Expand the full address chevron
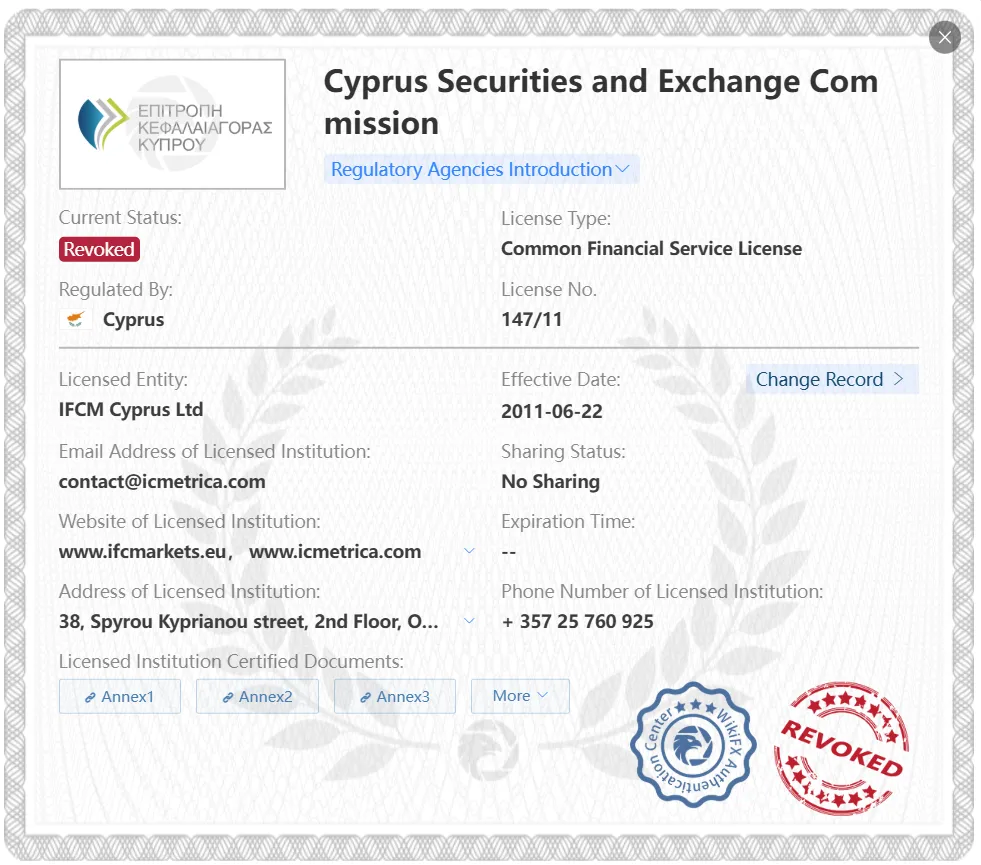Viewport: 981px width, 865px height. click(x=469, y=621)
